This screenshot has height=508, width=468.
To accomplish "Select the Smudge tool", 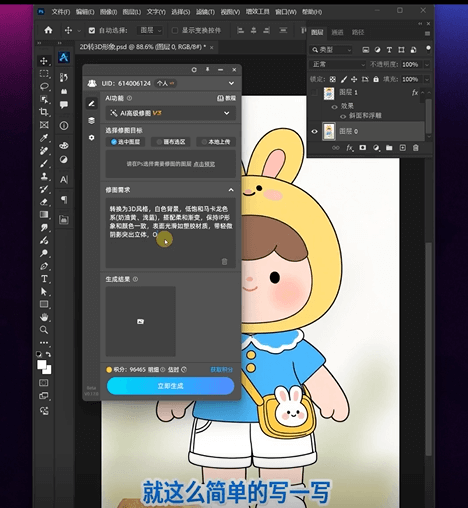I will pyautogui.click(x=44, y=227).
